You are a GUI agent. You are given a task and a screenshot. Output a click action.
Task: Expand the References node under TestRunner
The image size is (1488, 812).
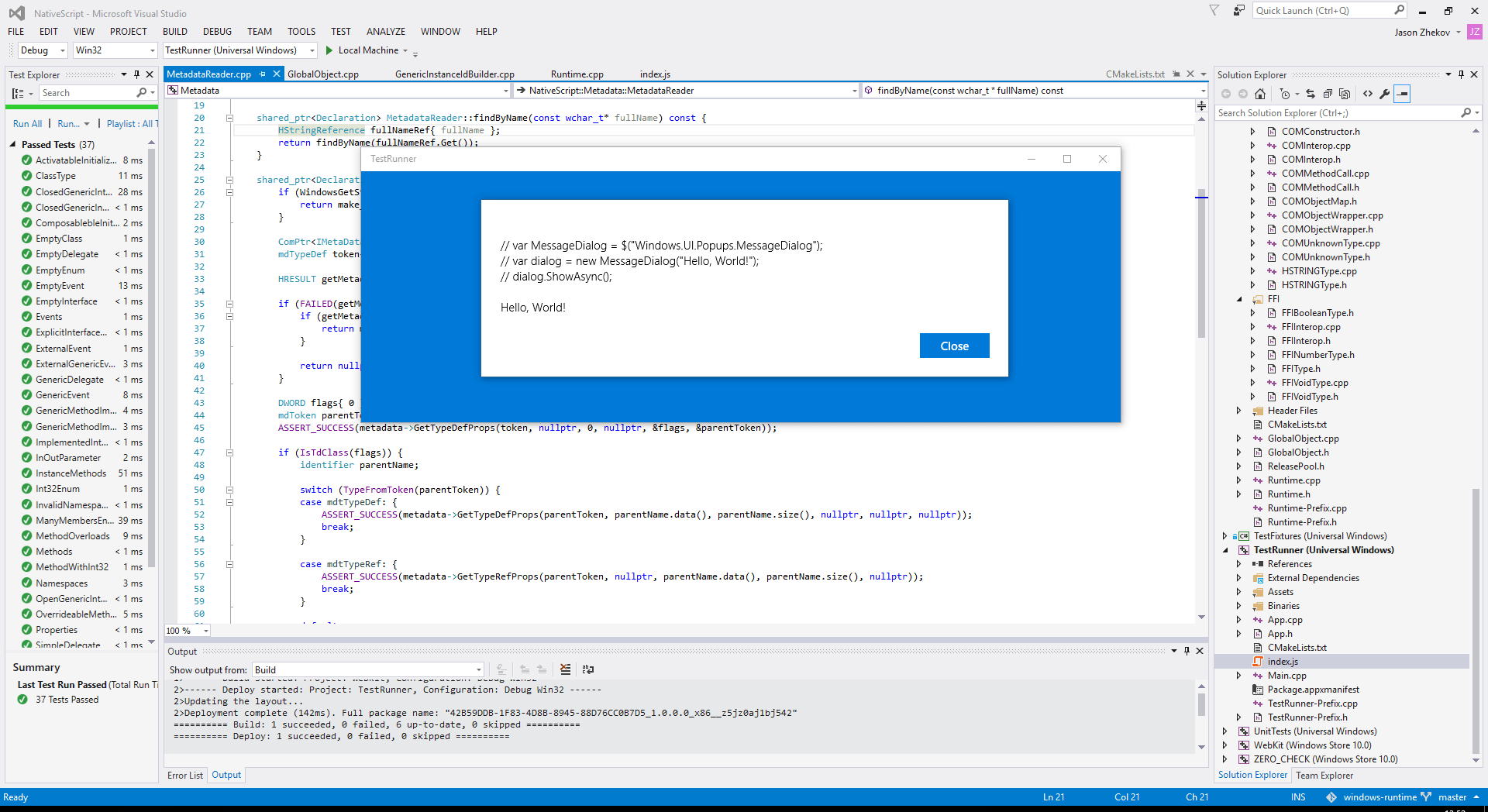tap(1238, 564)
